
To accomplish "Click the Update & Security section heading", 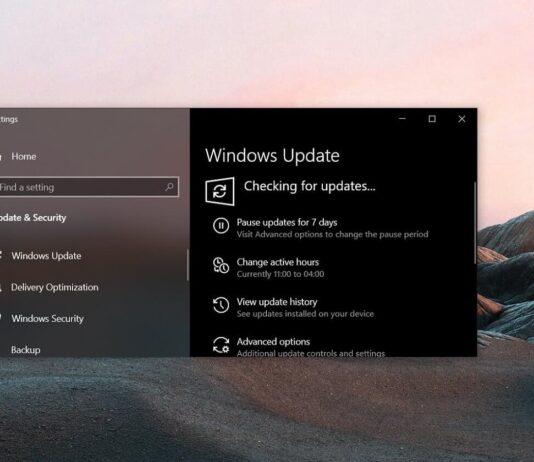I will point(33,218).
